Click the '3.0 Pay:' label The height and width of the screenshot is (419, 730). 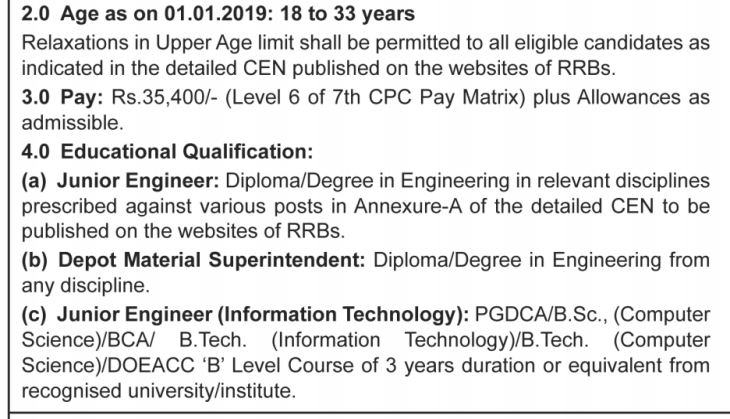coord(62,98)
